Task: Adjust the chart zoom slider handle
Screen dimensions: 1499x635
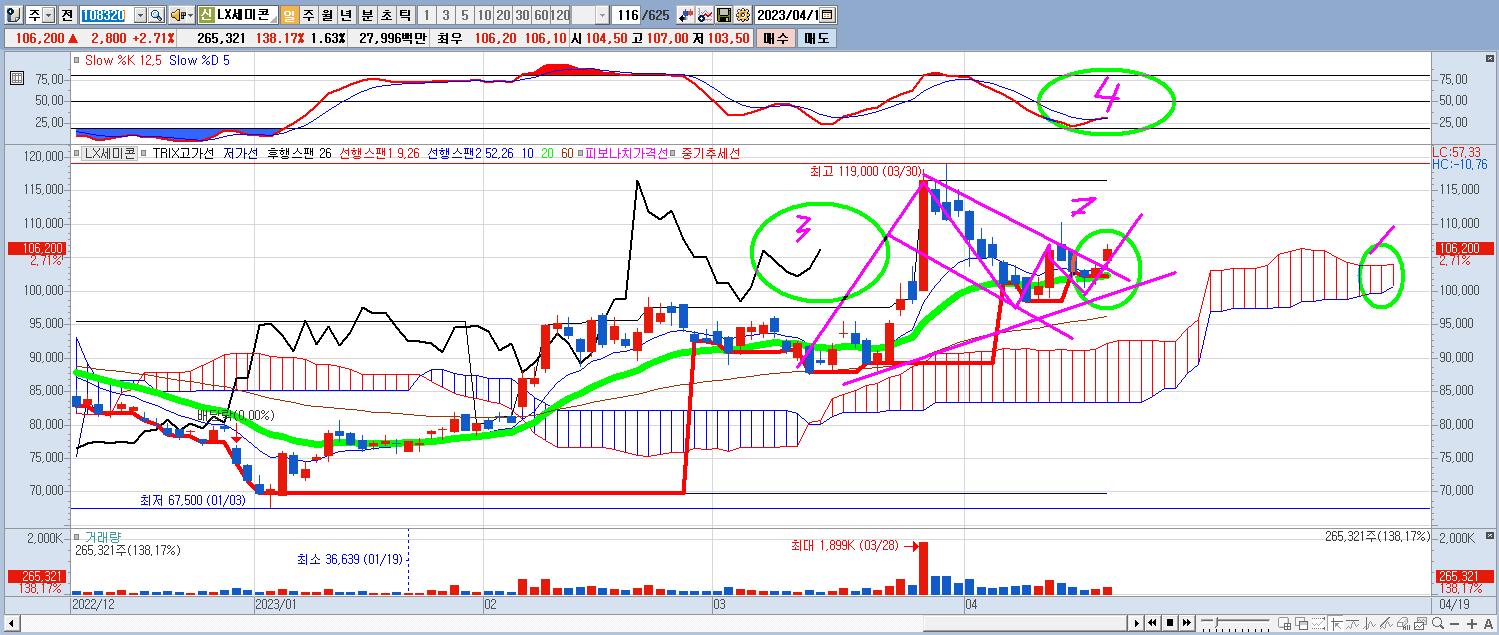Action: coord(1216,623)
